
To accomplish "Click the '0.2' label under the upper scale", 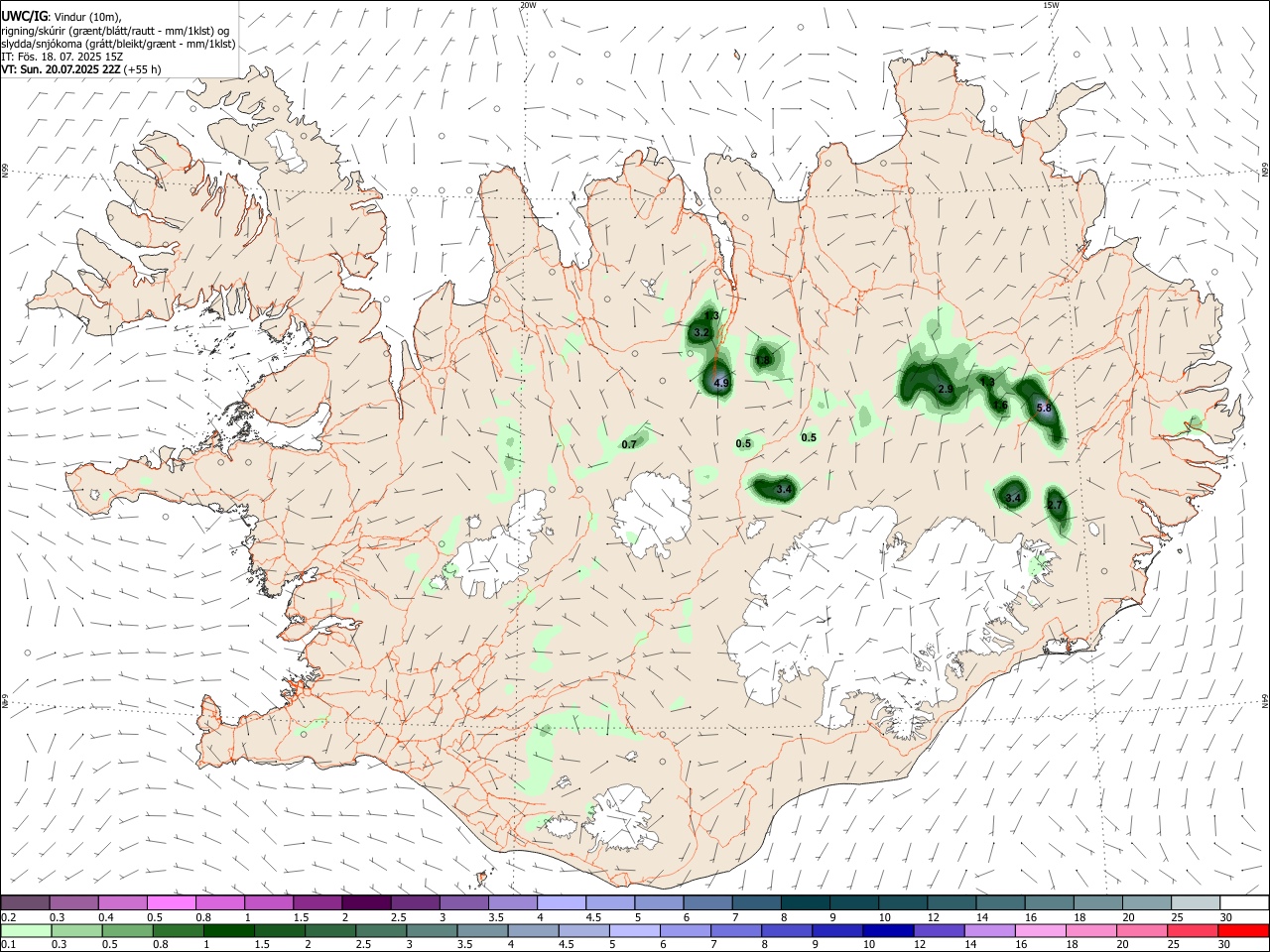I will [x=7, y=917].
